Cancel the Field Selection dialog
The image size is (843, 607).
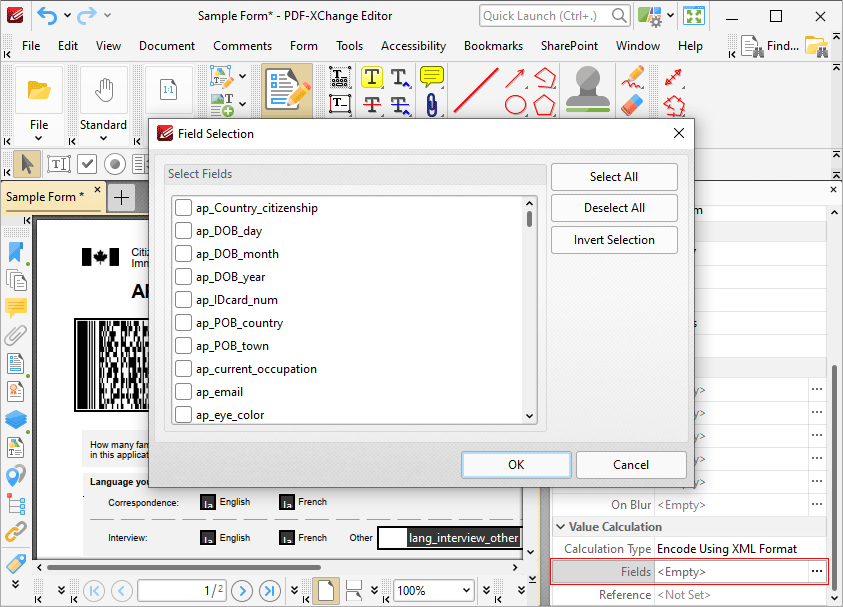(x=631, y=465)
